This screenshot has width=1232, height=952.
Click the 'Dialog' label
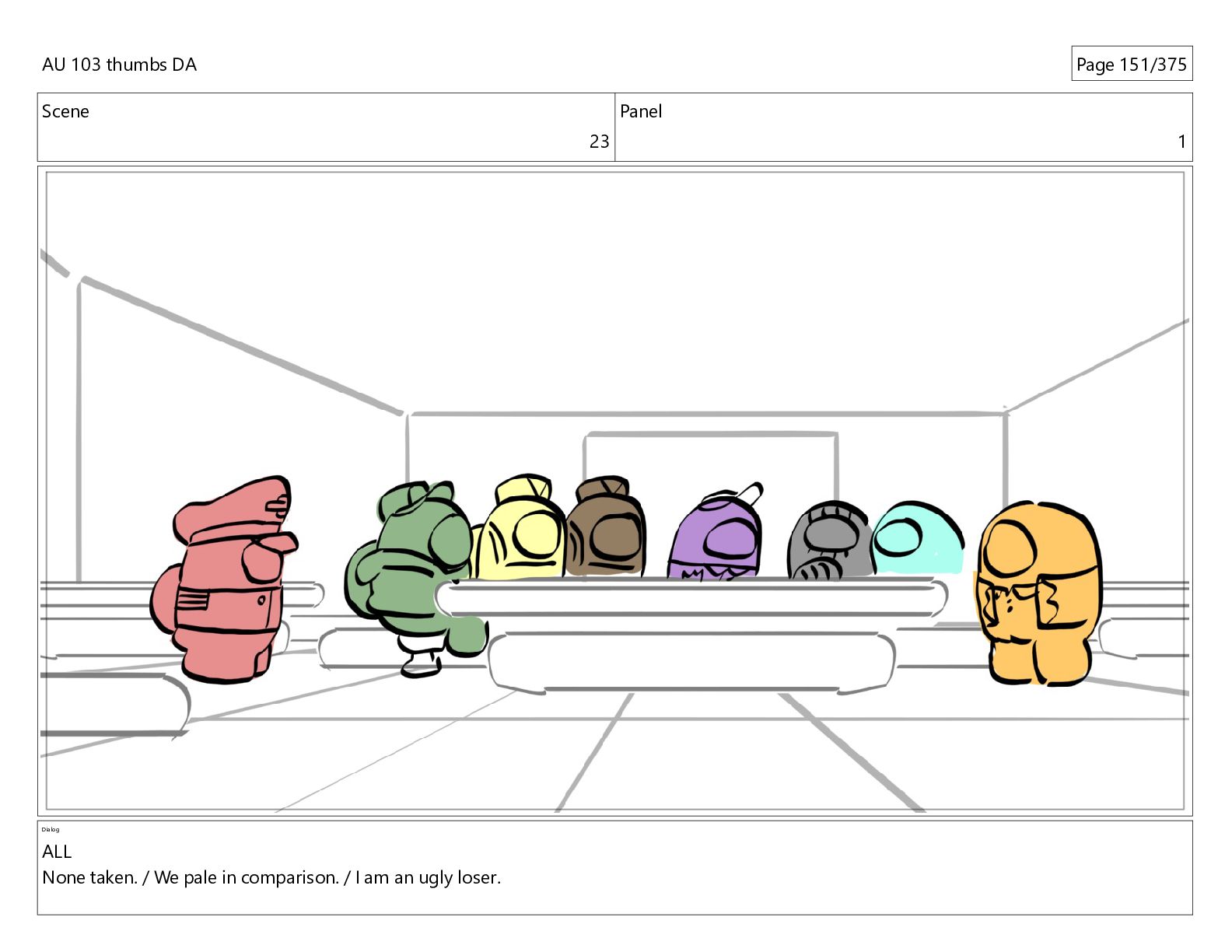[51, 829]
